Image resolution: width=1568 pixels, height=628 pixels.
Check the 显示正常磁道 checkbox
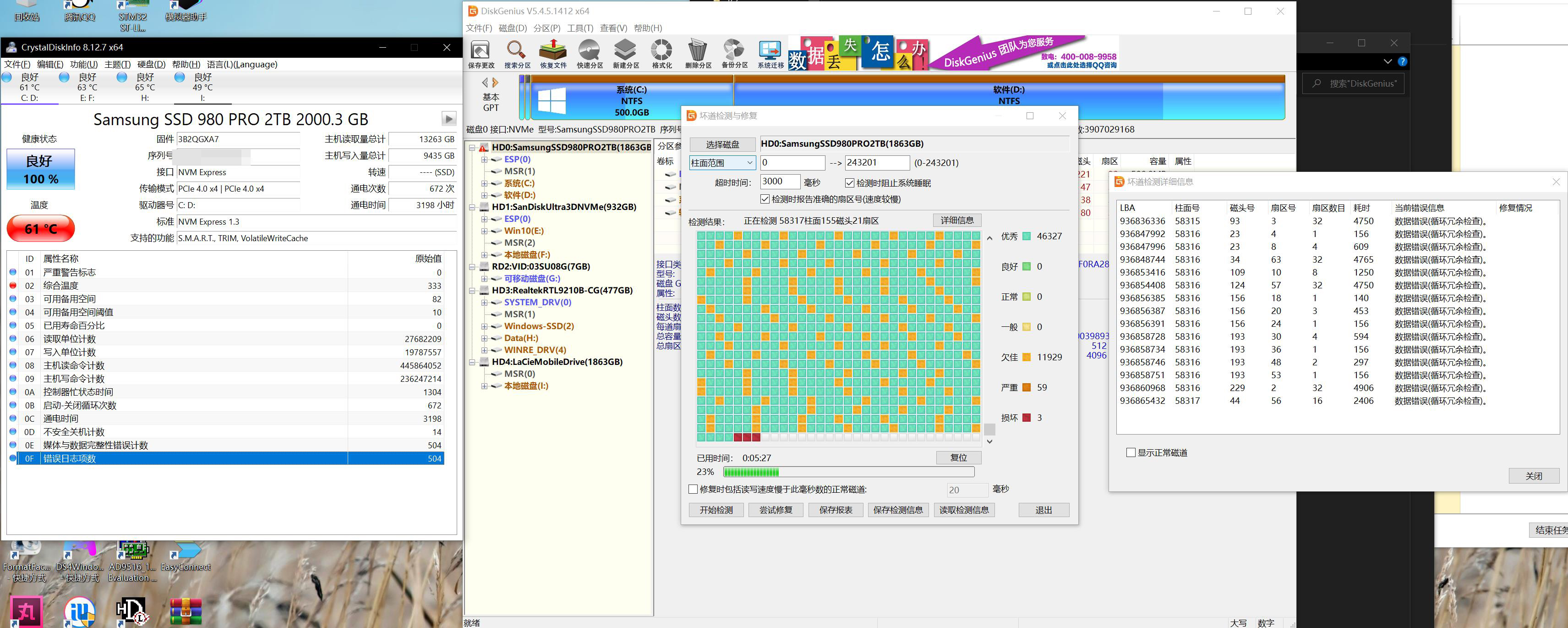coord(1131,452)
